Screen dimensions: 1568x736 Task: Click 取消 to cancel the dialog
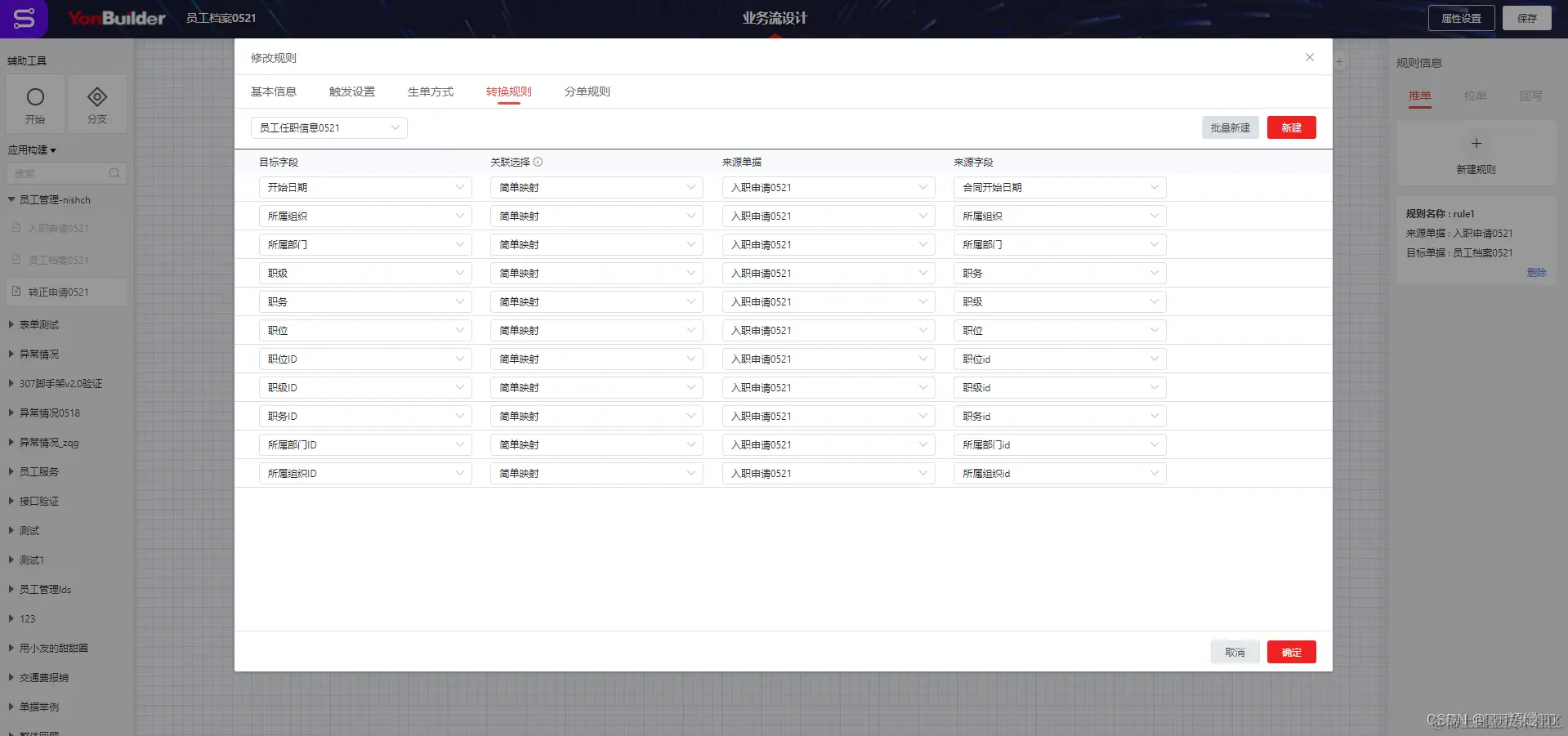coord(1235,652)
